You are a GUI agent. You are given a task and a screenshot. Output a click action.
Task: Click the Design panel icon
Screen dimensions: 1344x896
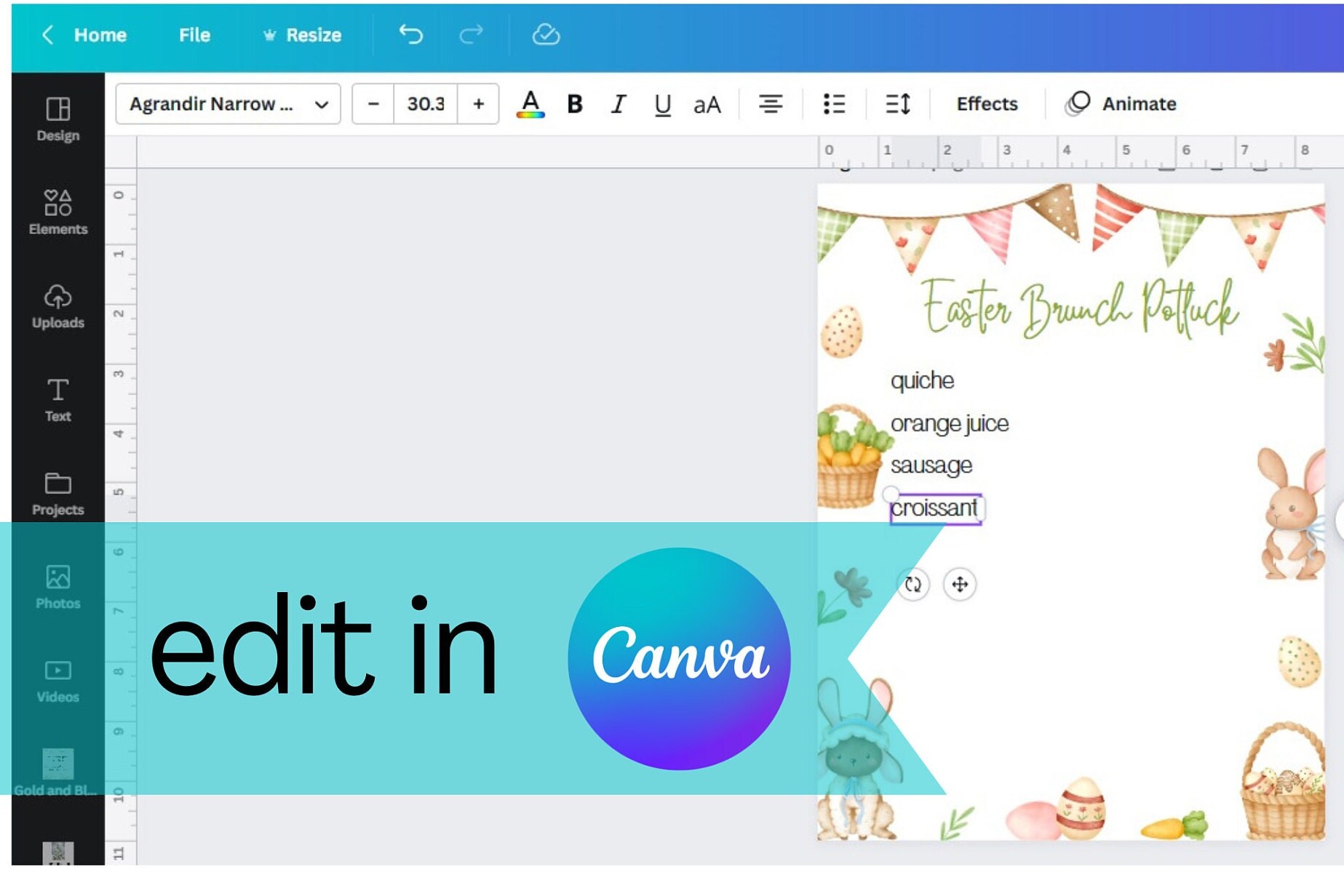57,116
